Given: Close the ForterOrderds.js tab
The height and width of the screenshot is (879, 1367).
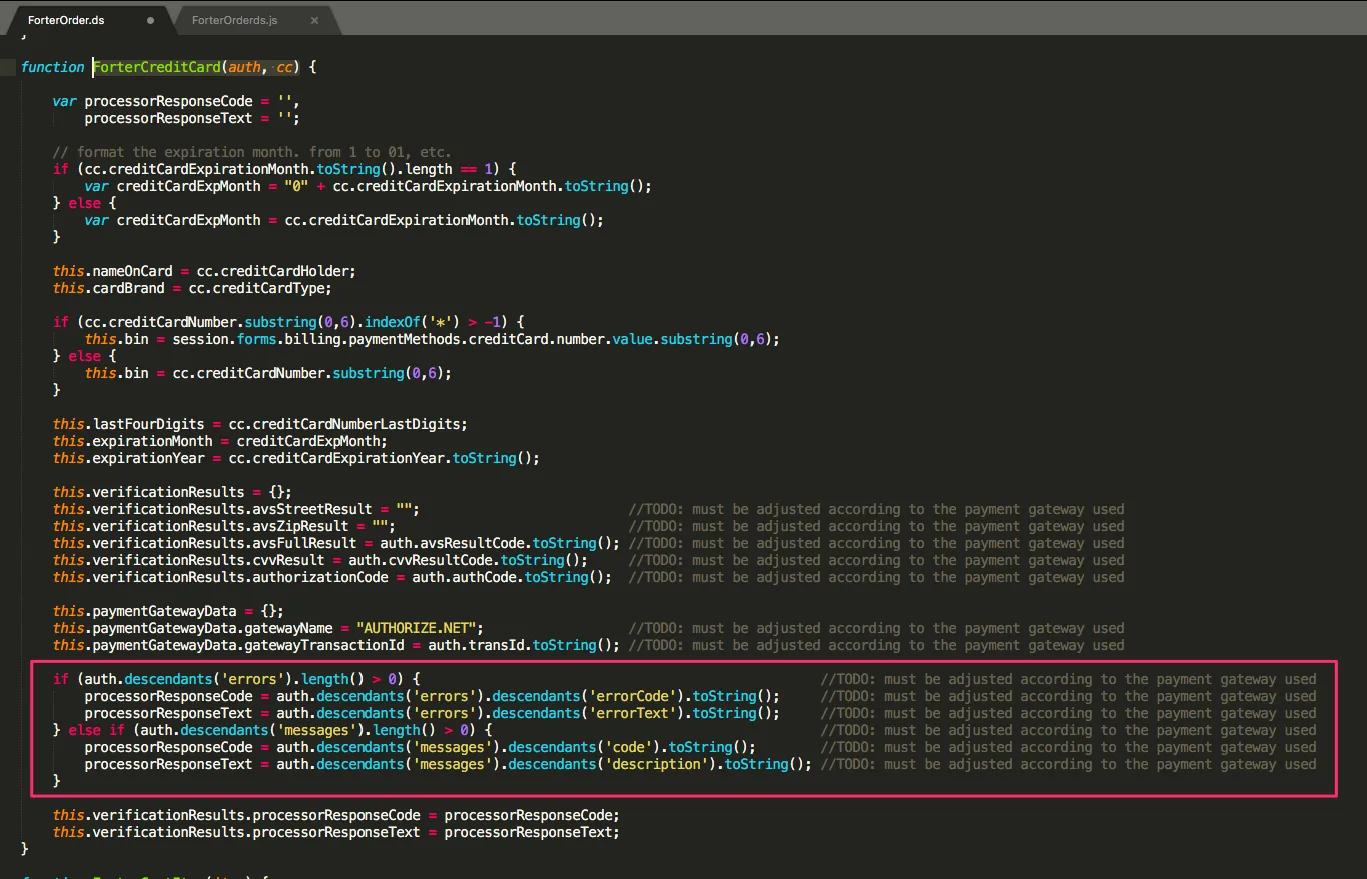Looking at the screenshot, I should 314,20.
